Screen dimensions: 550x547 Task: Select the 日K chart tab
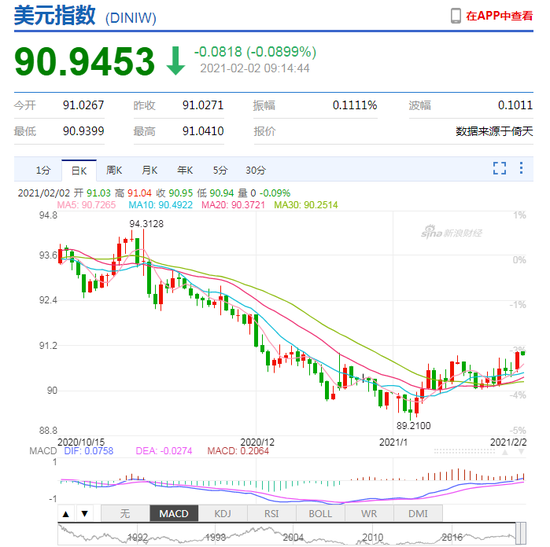tap(79, 171)
